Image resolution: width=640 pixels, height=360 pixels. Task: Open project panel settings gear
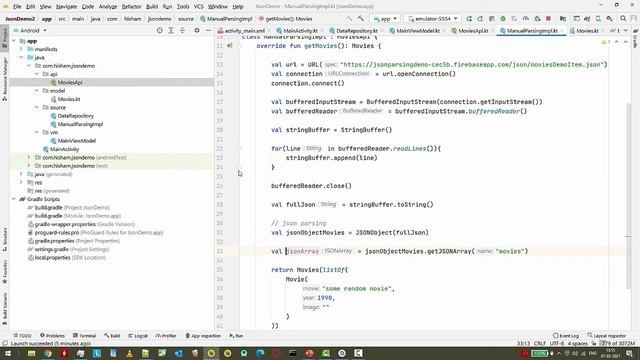tap(197, 31)
